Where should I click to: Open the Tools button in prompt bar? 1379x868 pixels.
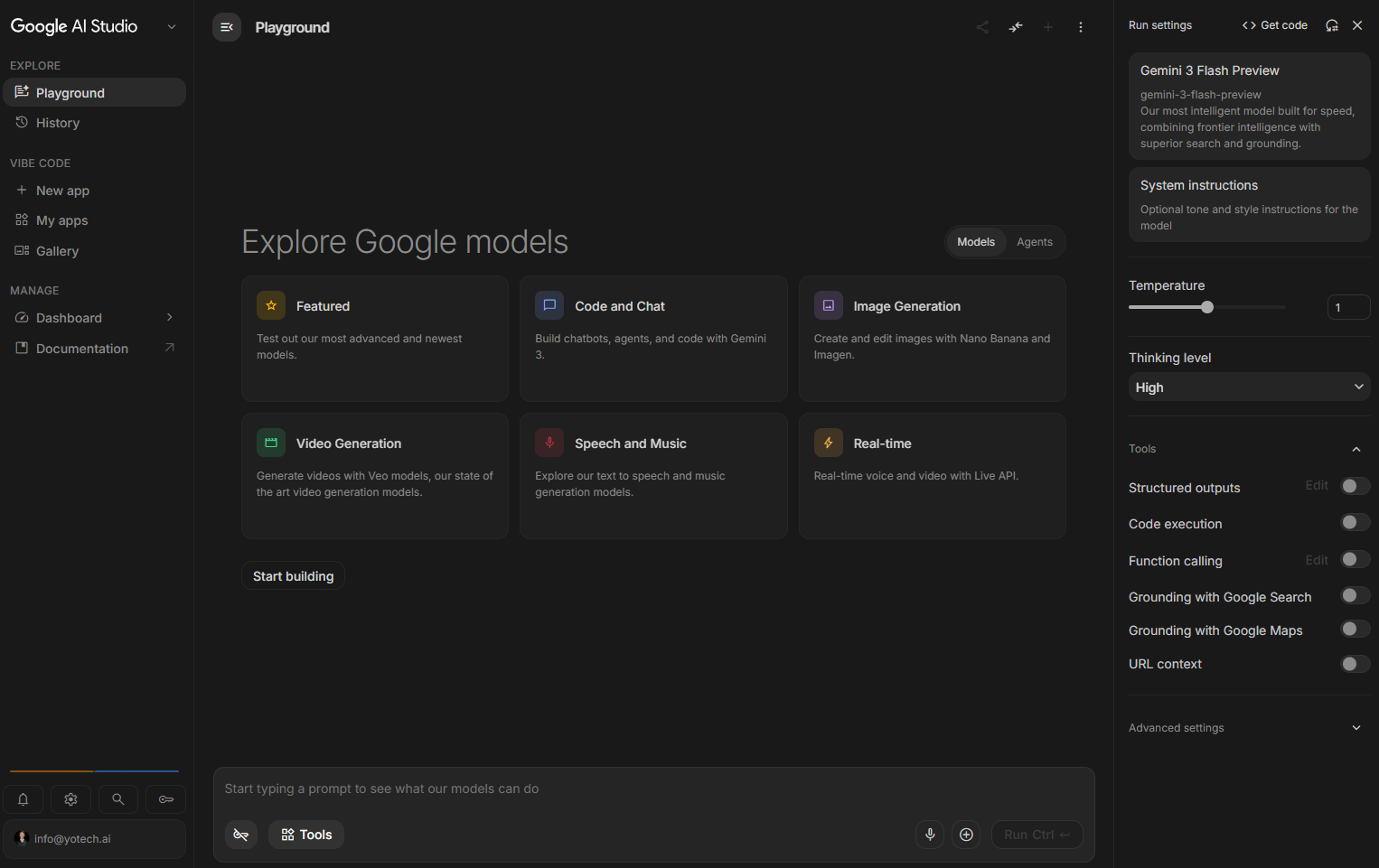(x=306, y=835)
